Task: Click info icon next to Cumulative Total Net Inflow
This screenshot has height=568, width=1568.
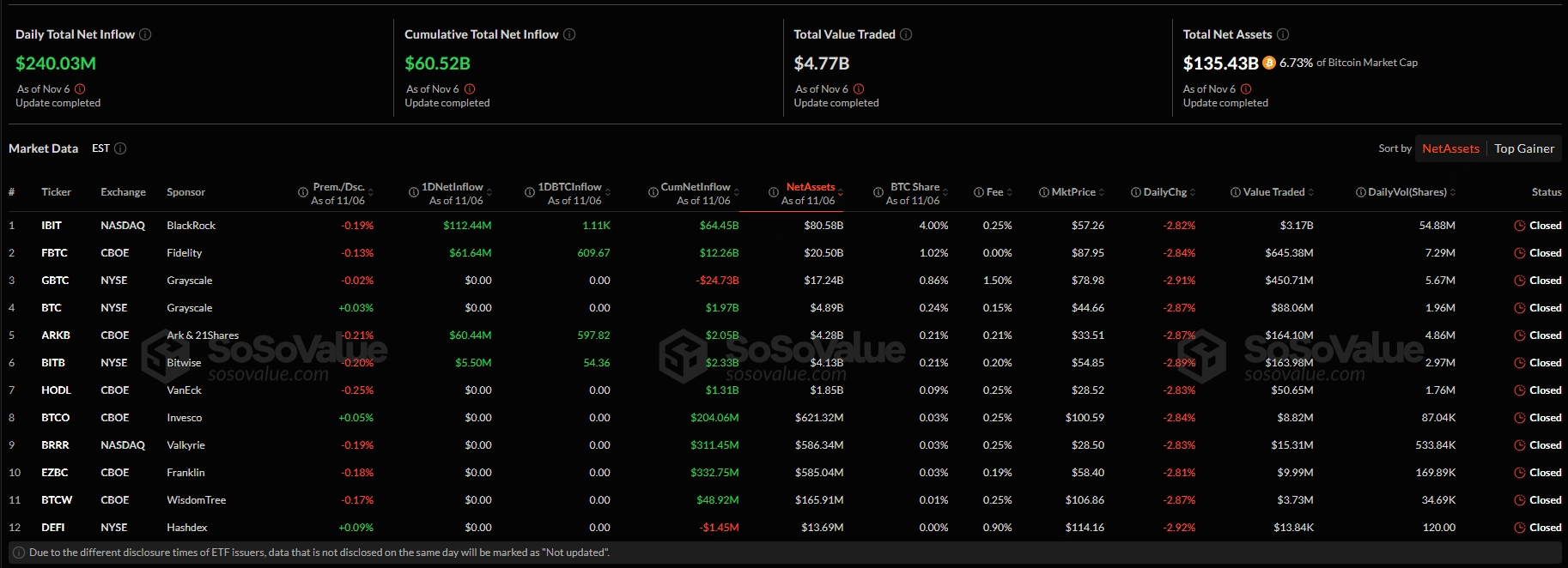Action: coord(569,34)
